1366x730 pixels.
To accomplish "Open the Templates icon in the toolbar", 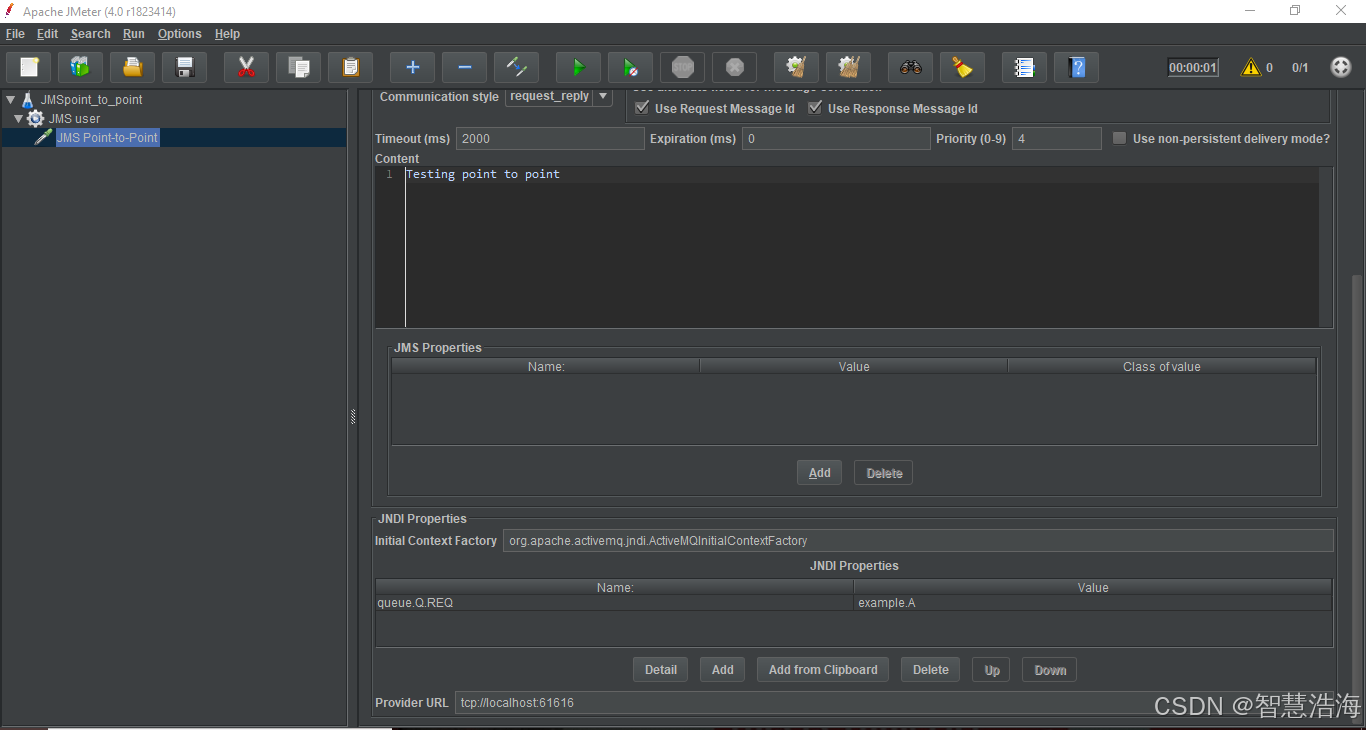I will coord(80,67).
